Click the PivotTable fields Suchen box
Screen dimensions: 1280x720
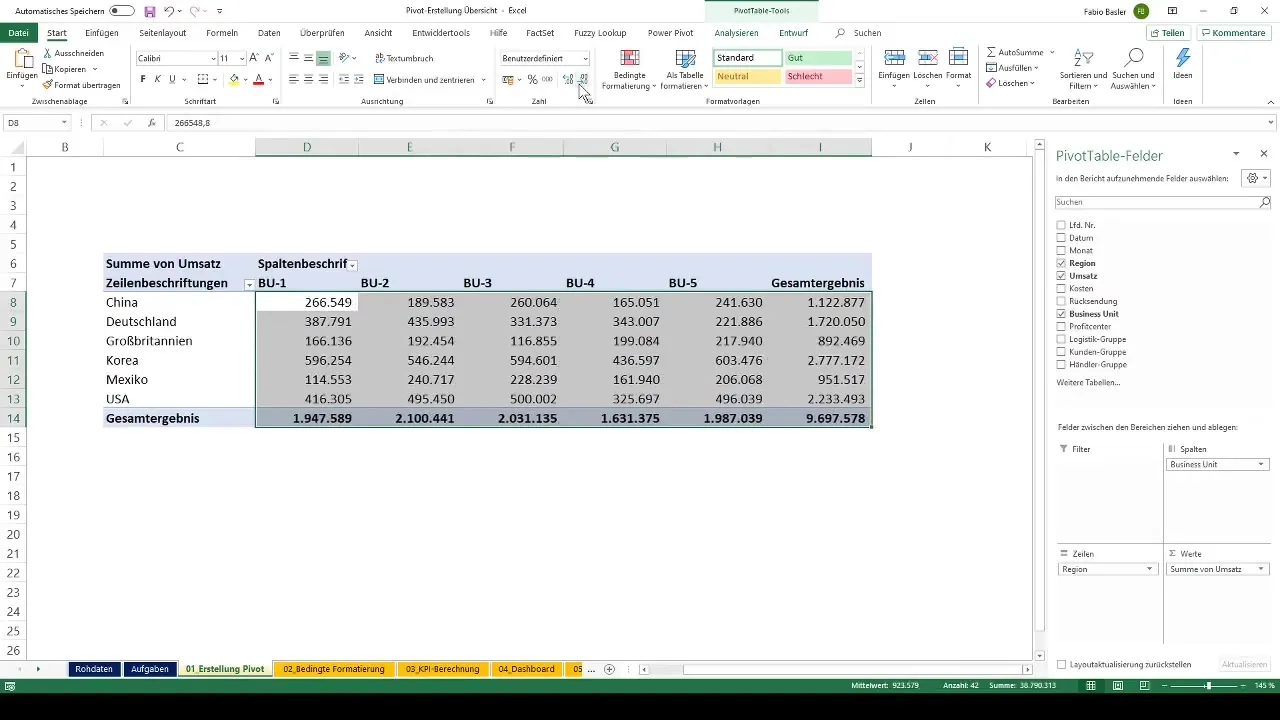pyautogui.click(x=1163, y=202)
